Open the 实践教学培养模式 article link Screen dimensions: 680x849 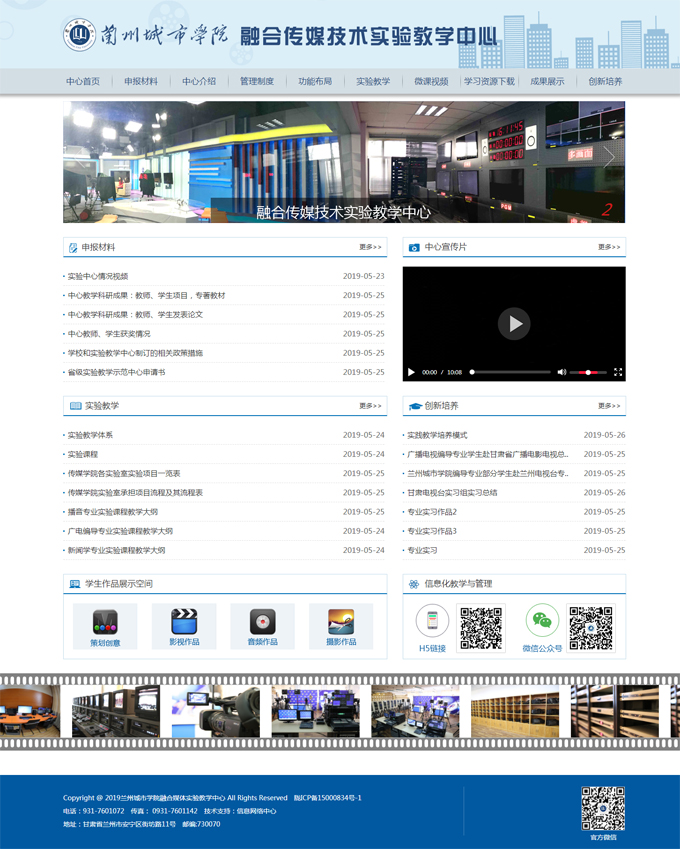click(437, 435)
